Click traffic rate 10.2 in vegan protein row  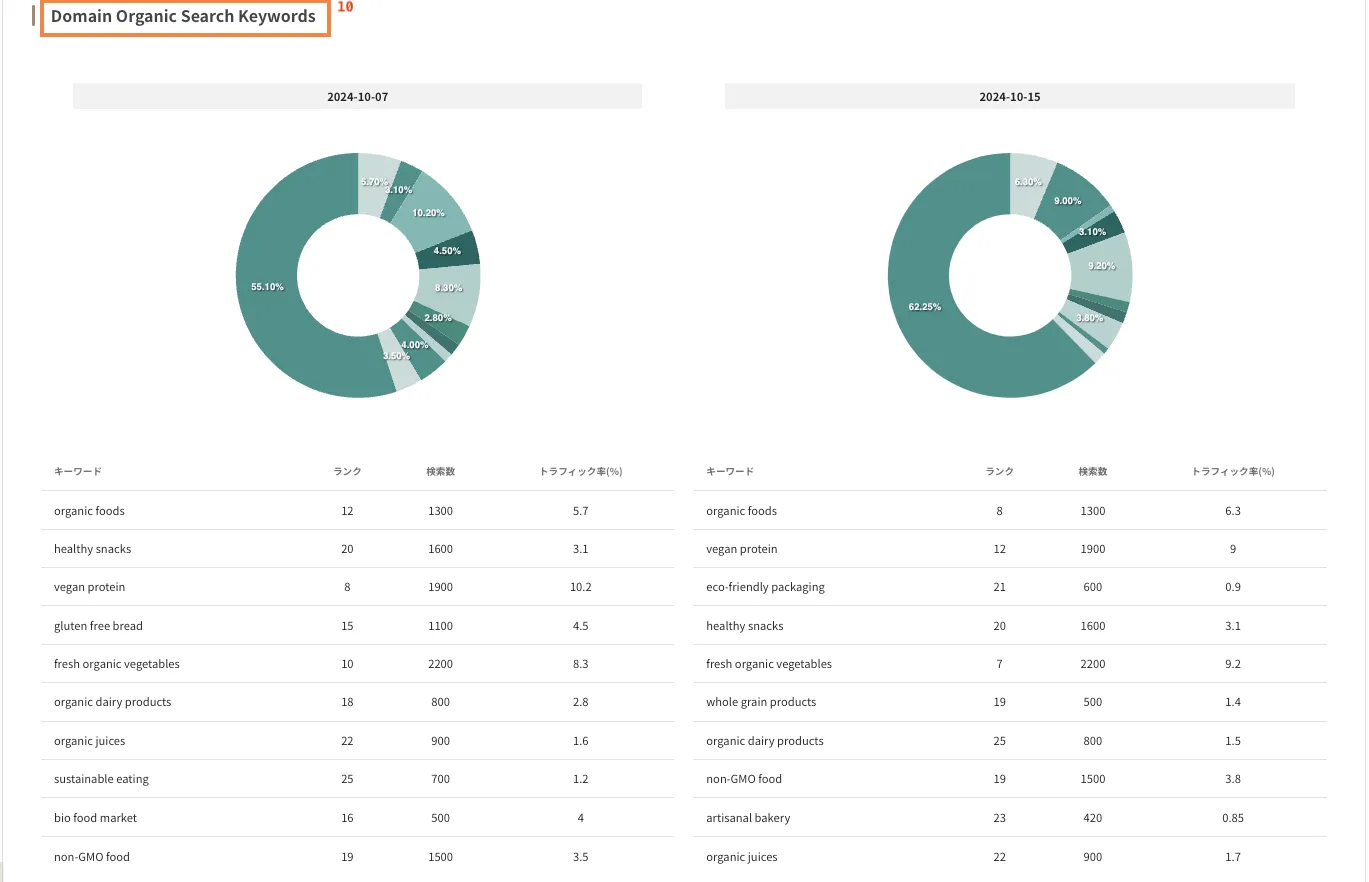click(581, 587)
